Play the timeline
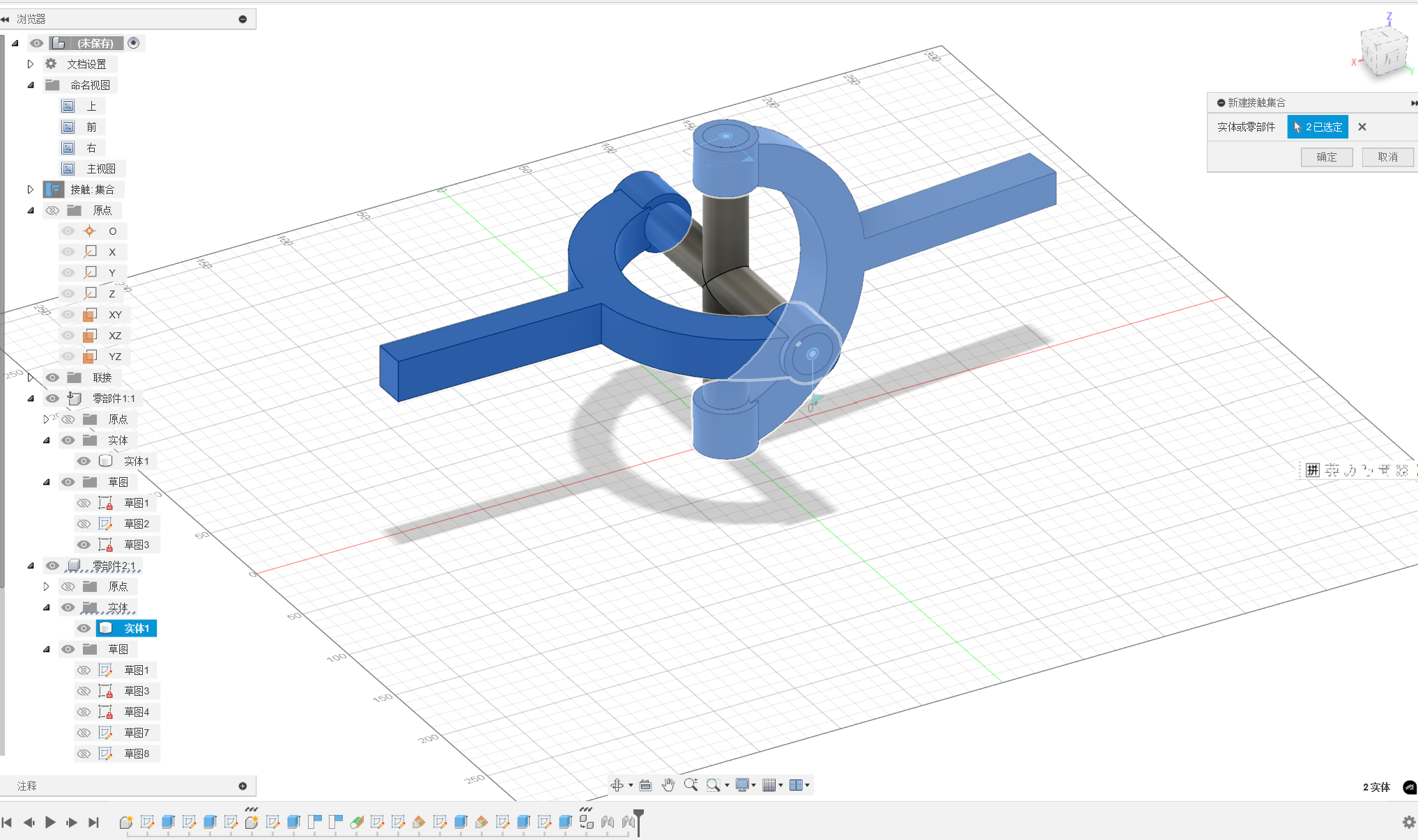Image resolution: width=1418 pixels, height=840 pixels. tap(50, 822)
